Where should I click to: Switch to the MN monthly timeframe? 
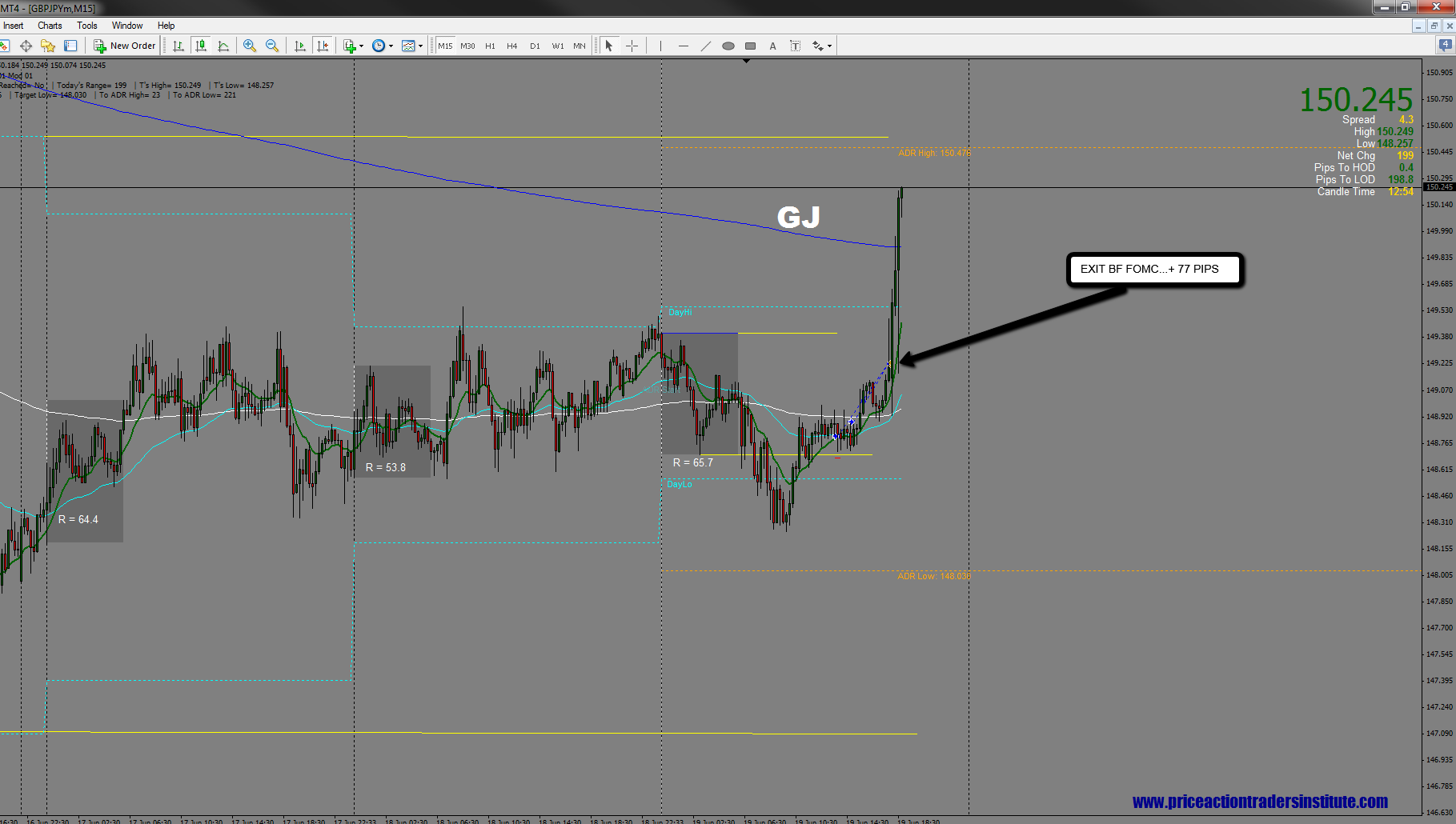[x=580, y=46]
